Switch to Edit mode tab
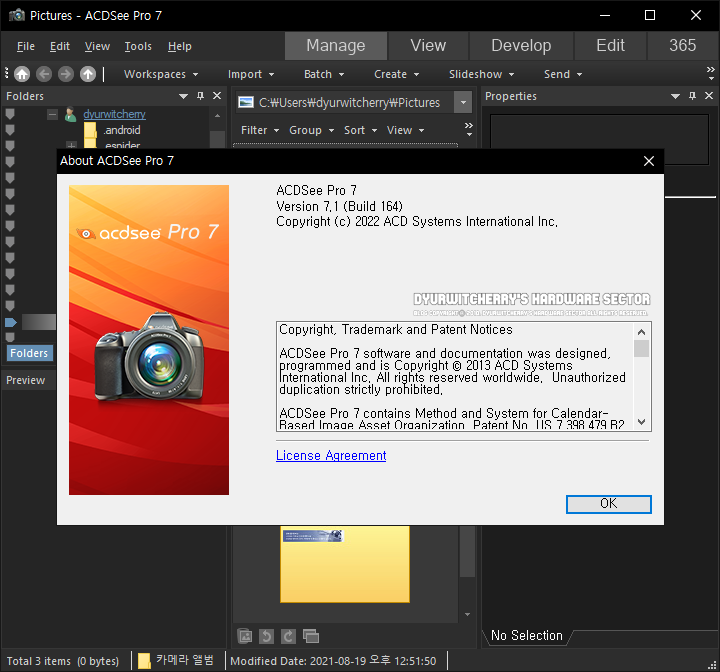This screenshot has width=720, height=672. [610, 45]
